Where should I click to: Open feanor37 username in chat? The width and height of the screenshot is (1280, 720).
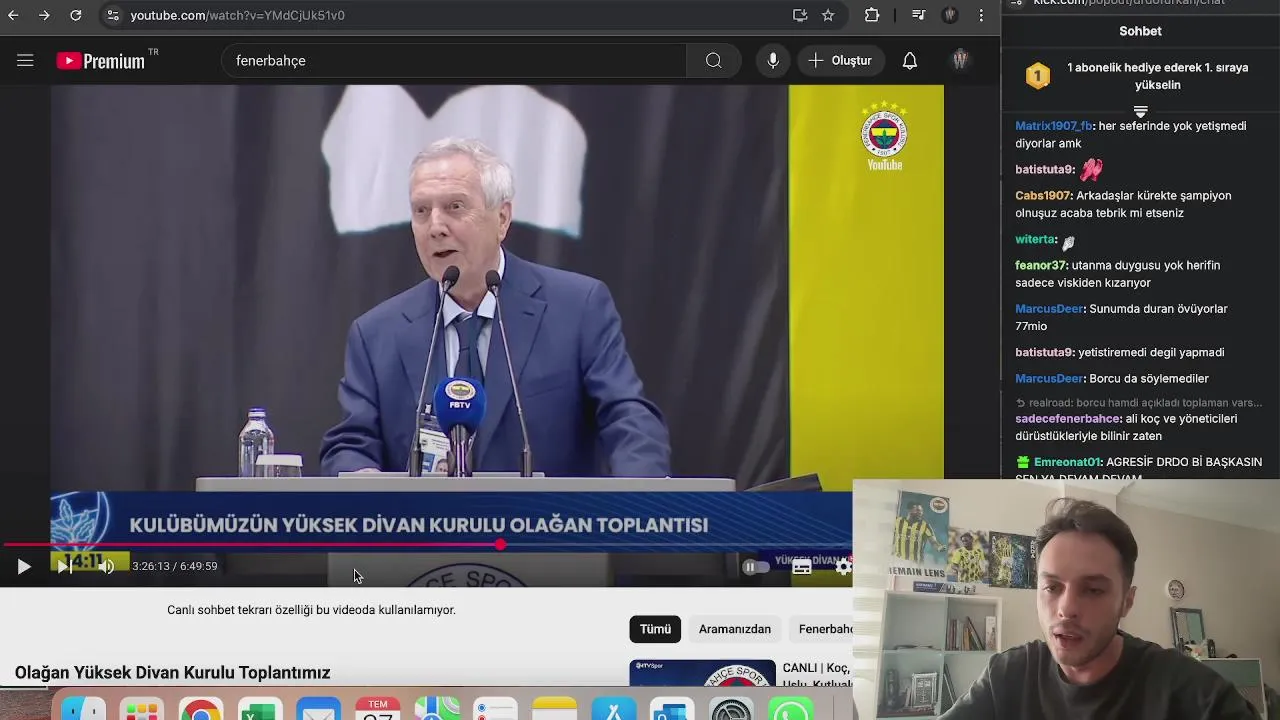point(1041,266)
